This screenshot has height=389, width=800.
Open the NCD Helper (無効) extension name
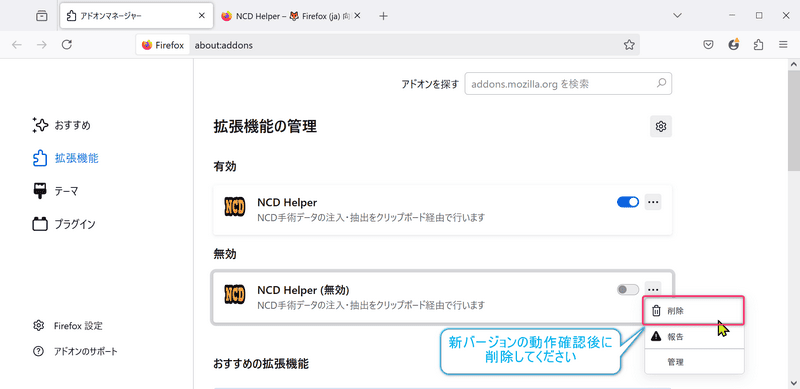click(x=303, y=290)
